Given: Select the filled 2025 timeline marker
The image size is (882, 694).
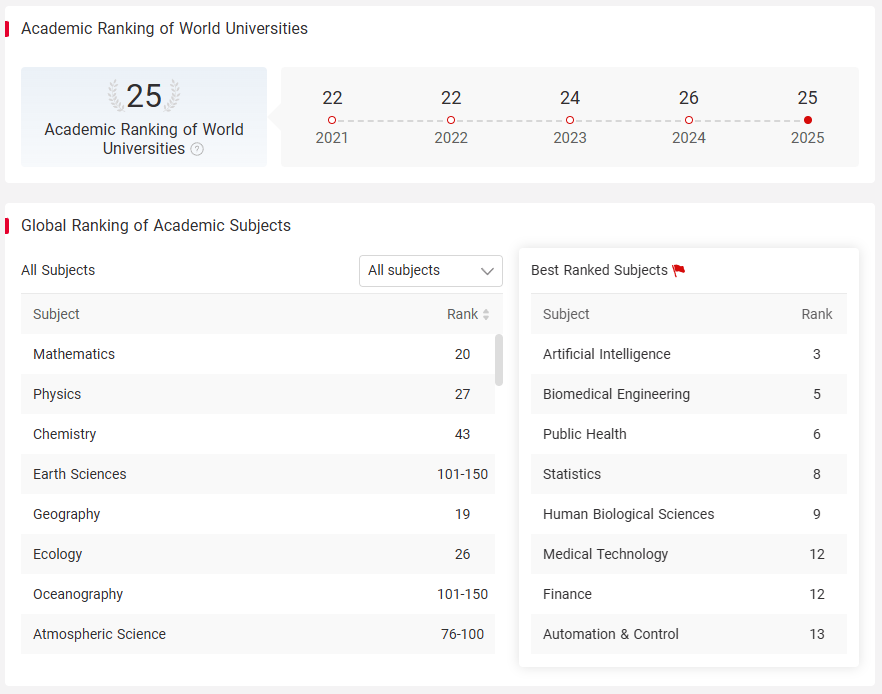Looking at the screenshot, I should [808, 120].
